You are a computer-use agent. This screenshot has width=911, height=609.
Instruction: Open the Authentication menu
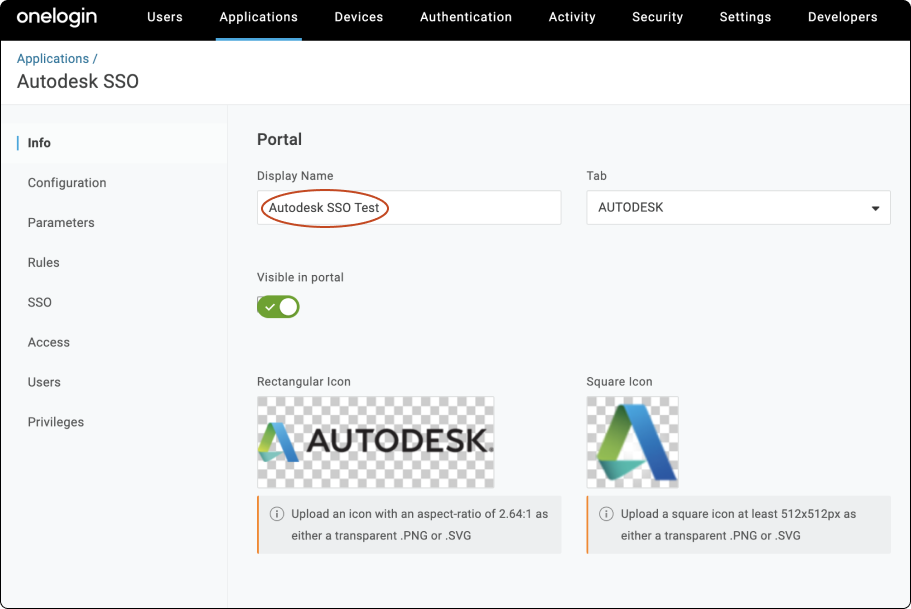(x=465, y=17)
